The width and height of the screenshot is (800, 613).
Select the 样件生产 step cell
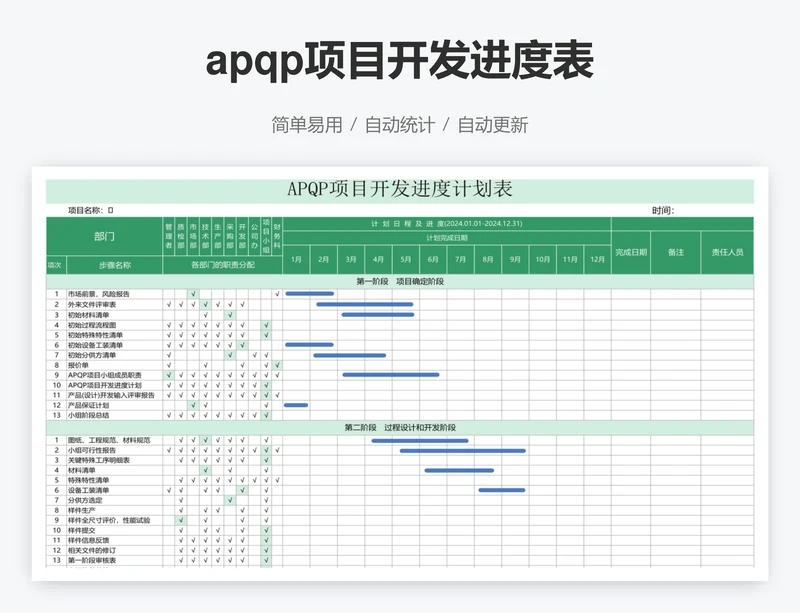click(114, 510)
